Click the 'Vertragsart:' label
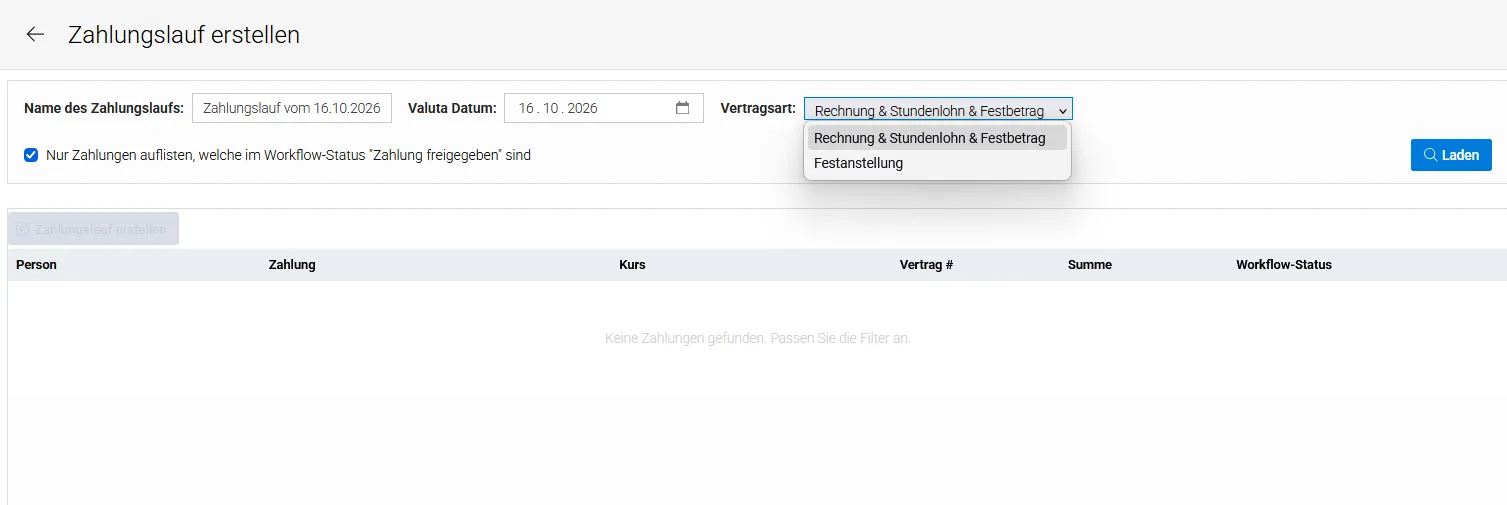 758,108
